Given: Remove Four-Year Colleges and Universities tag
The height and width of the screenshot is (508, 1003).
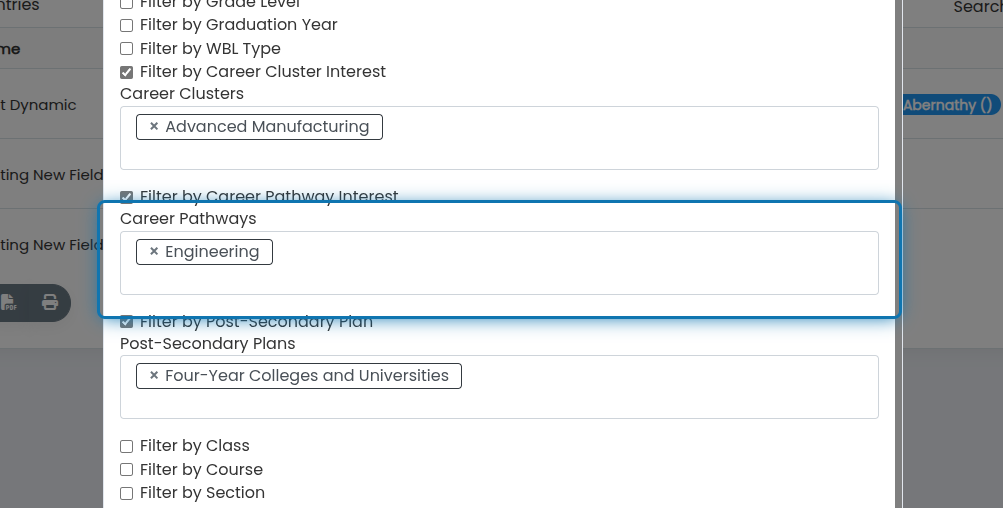Looking at the screenshot, I should point(154,376).
